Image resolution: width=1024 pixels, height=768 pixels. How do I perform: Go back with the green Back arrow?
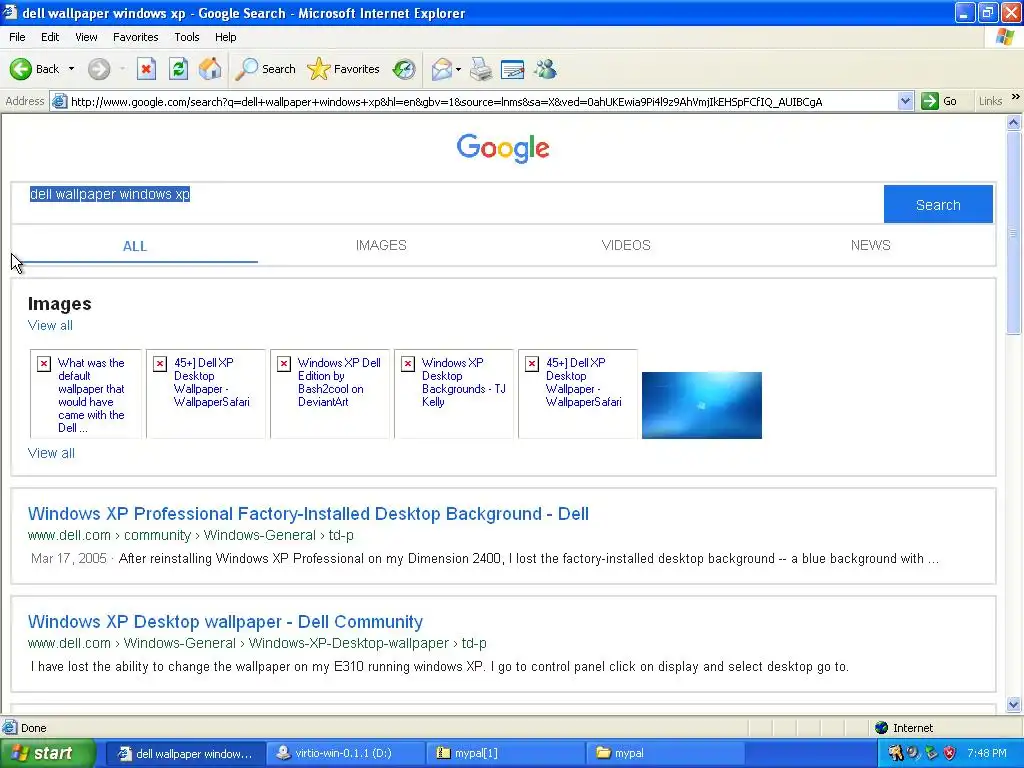click(34, 69)
